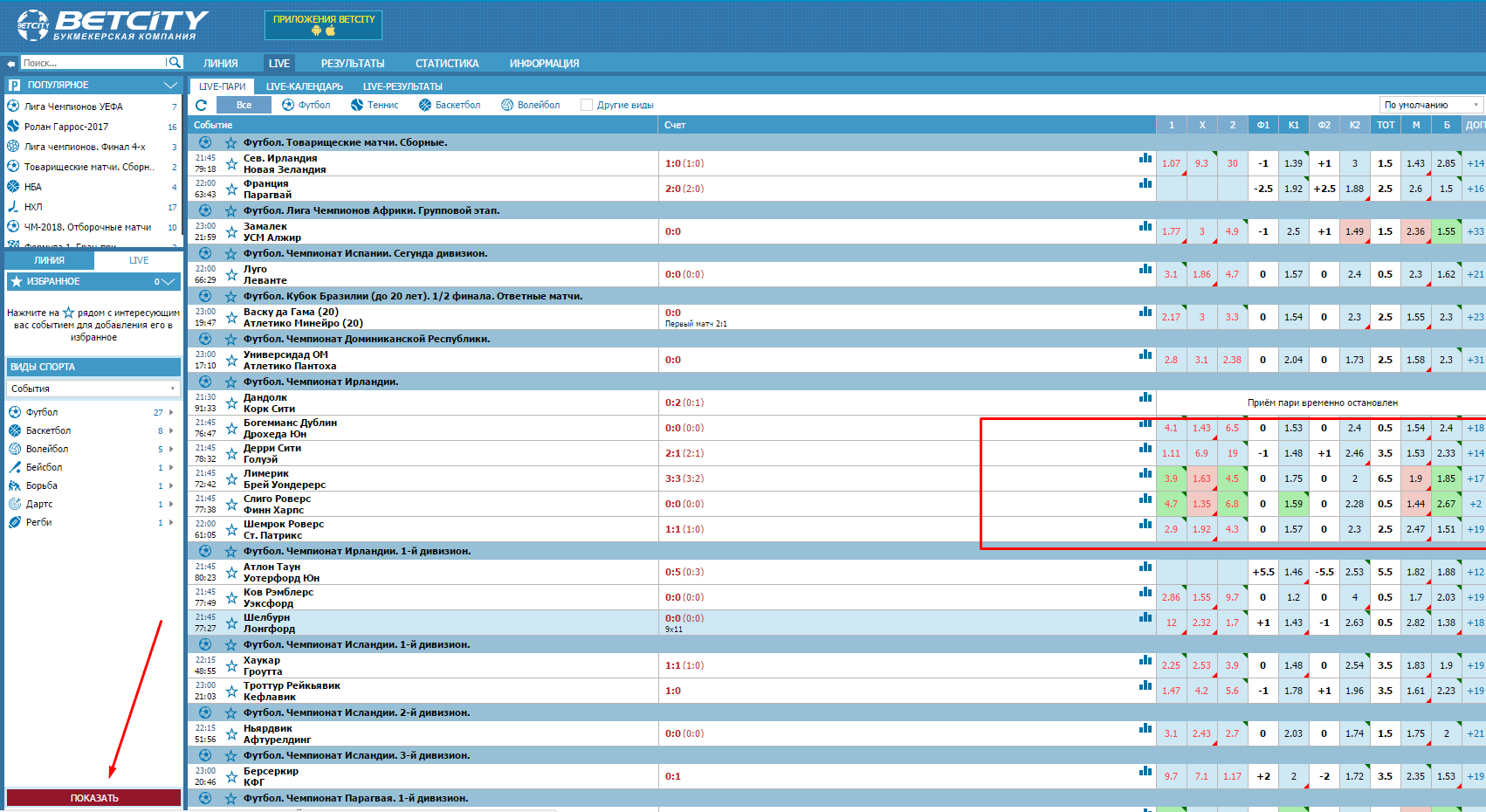Tick the Другие виды checkbox

(587, 105)
